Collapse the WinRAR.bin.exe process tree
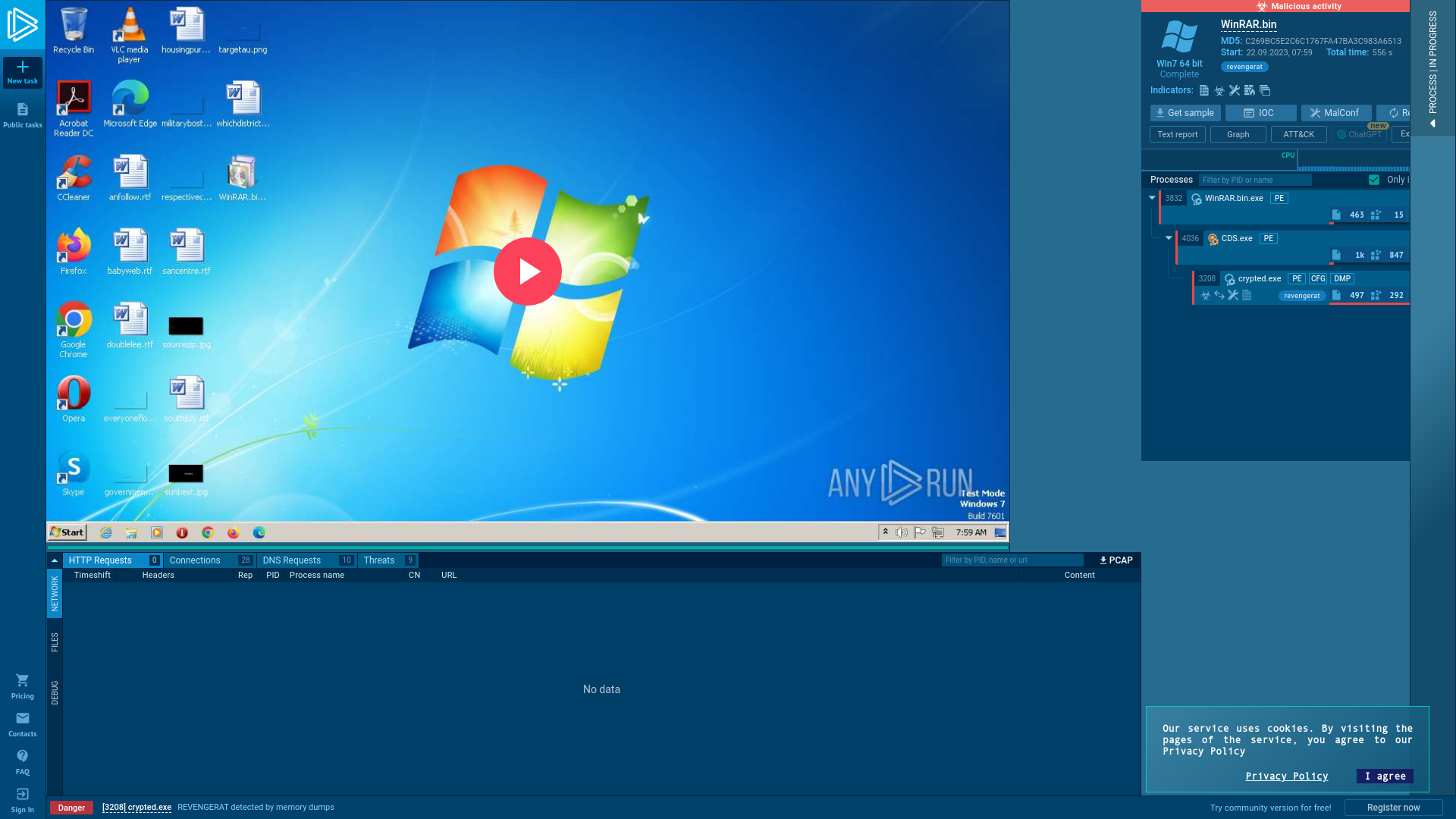1456x819 pixels. click(1152, 198)
